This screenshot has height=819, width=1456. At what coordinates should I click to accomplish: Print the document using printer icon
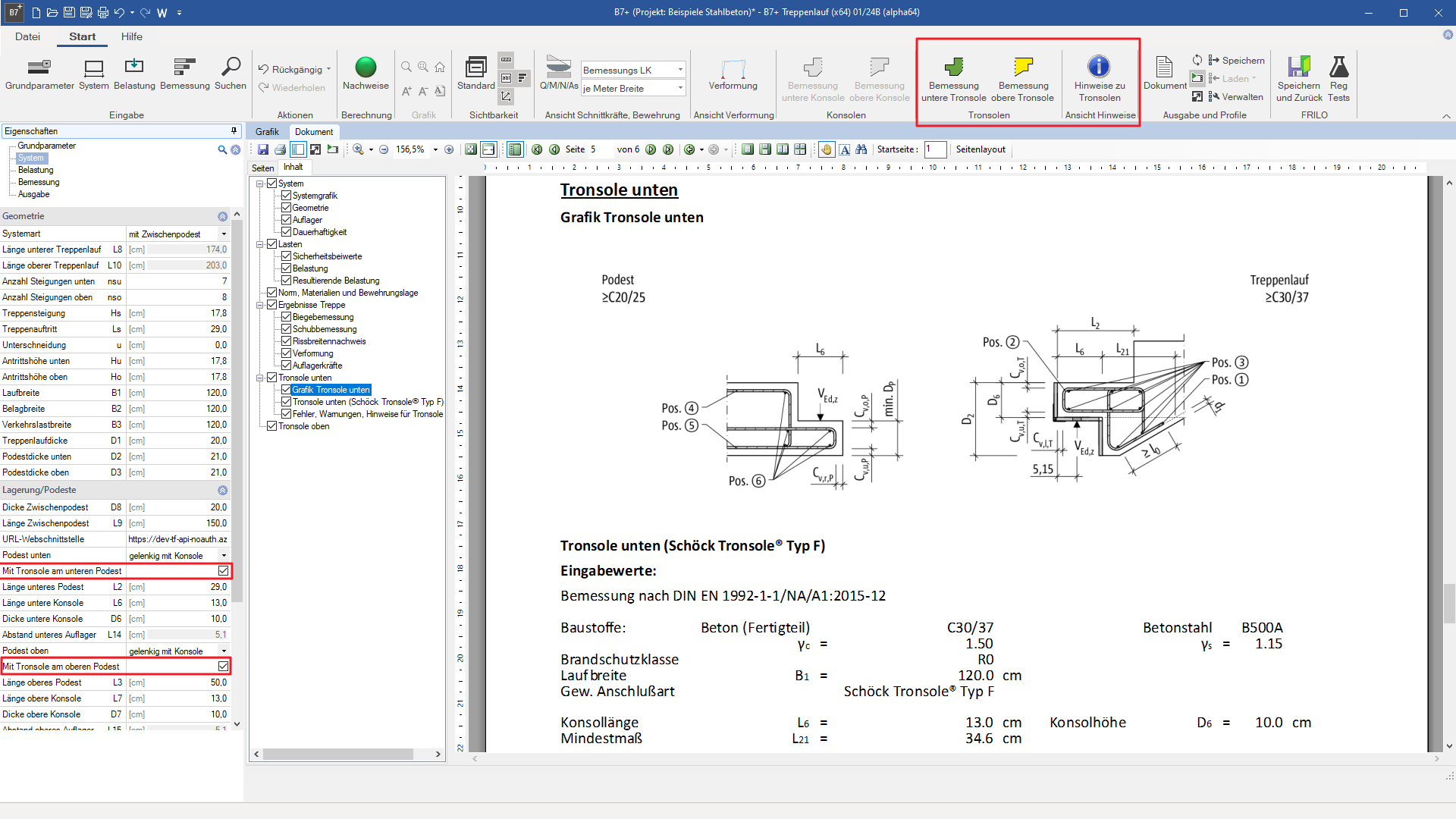click(280, 149)
